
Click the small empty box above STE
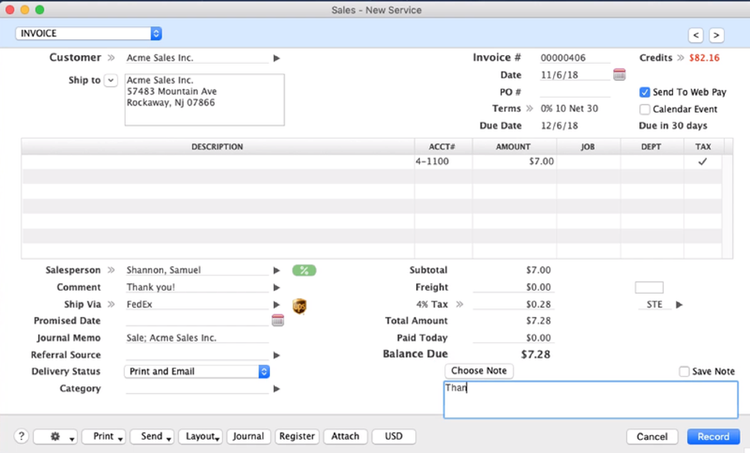649,287
